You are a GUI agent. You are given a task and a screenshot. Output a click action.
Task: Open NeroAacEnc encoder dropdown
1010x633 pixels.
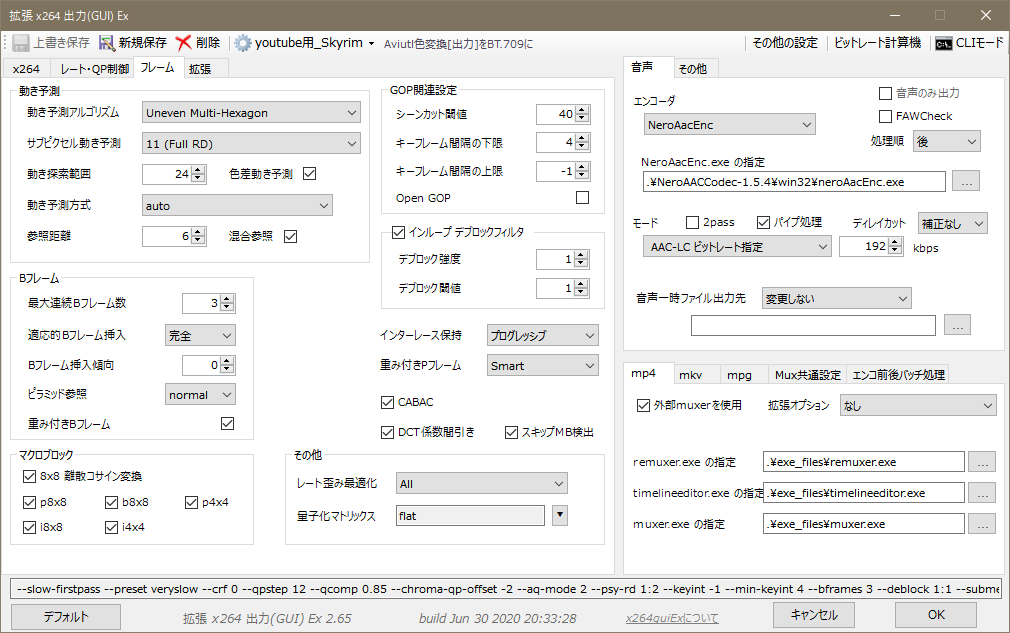730,125
